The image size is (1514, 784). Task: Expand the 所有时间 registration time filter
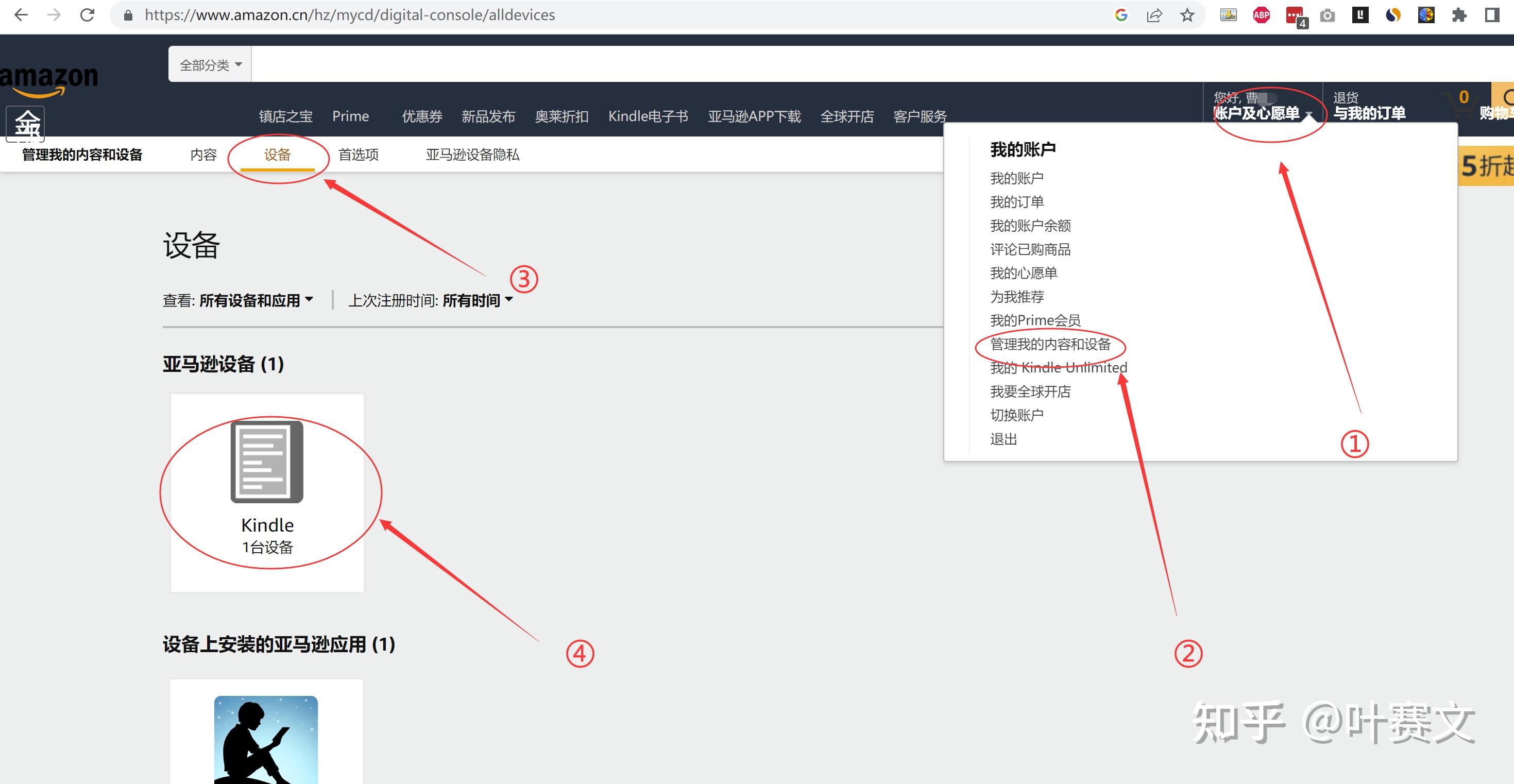(x=477, y=300)
